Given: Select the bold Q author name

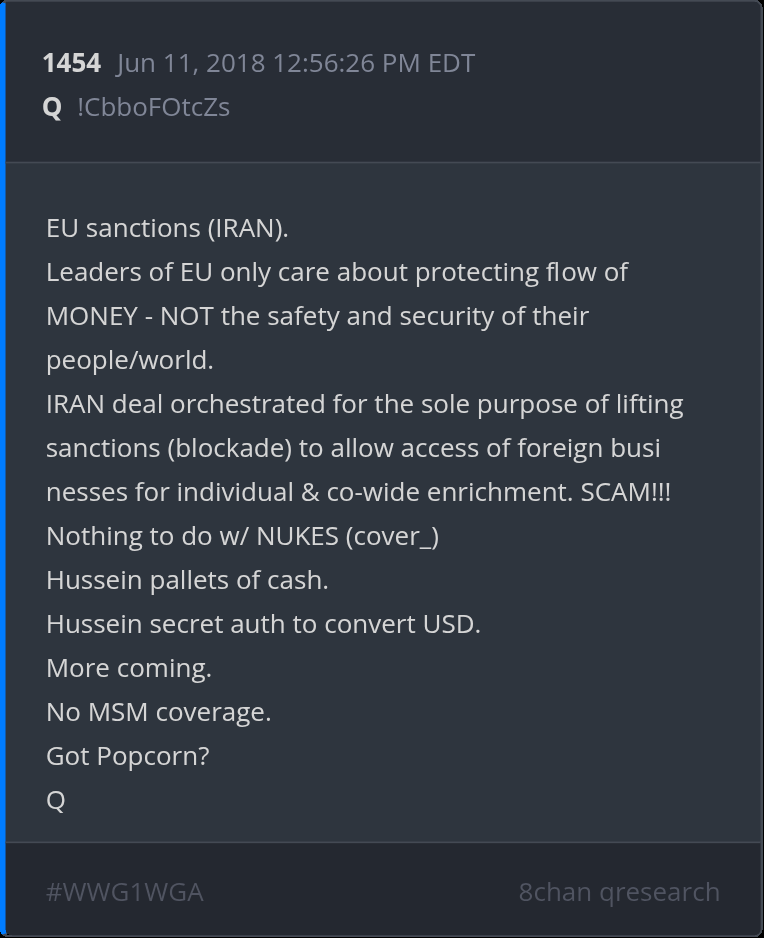Looking at the screenshot, I should (52, 107).
